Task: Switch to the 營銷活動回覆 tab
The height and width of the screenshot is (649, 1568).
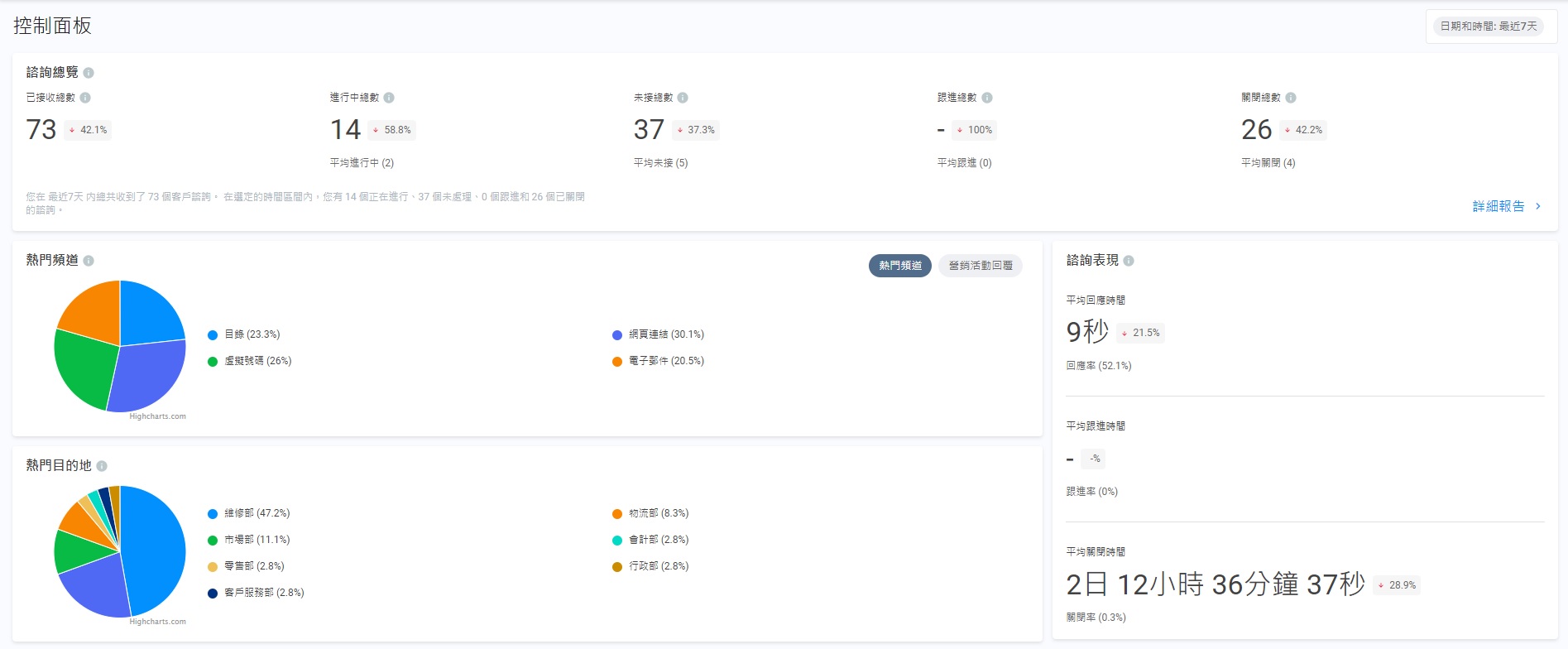Action: pos(981,266)
